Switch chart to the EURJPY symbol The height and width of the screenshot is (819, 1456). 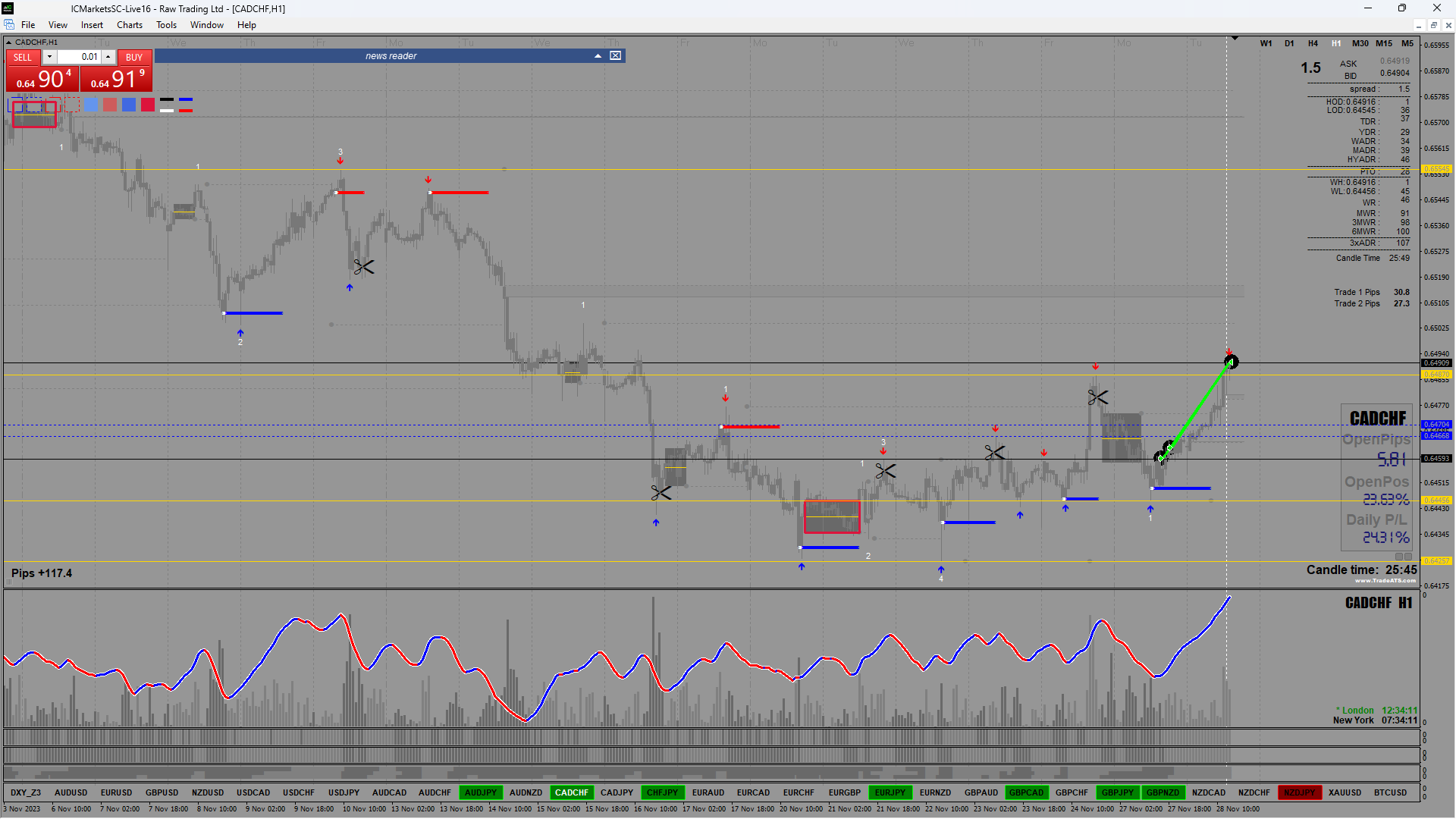tap(890, 792)
